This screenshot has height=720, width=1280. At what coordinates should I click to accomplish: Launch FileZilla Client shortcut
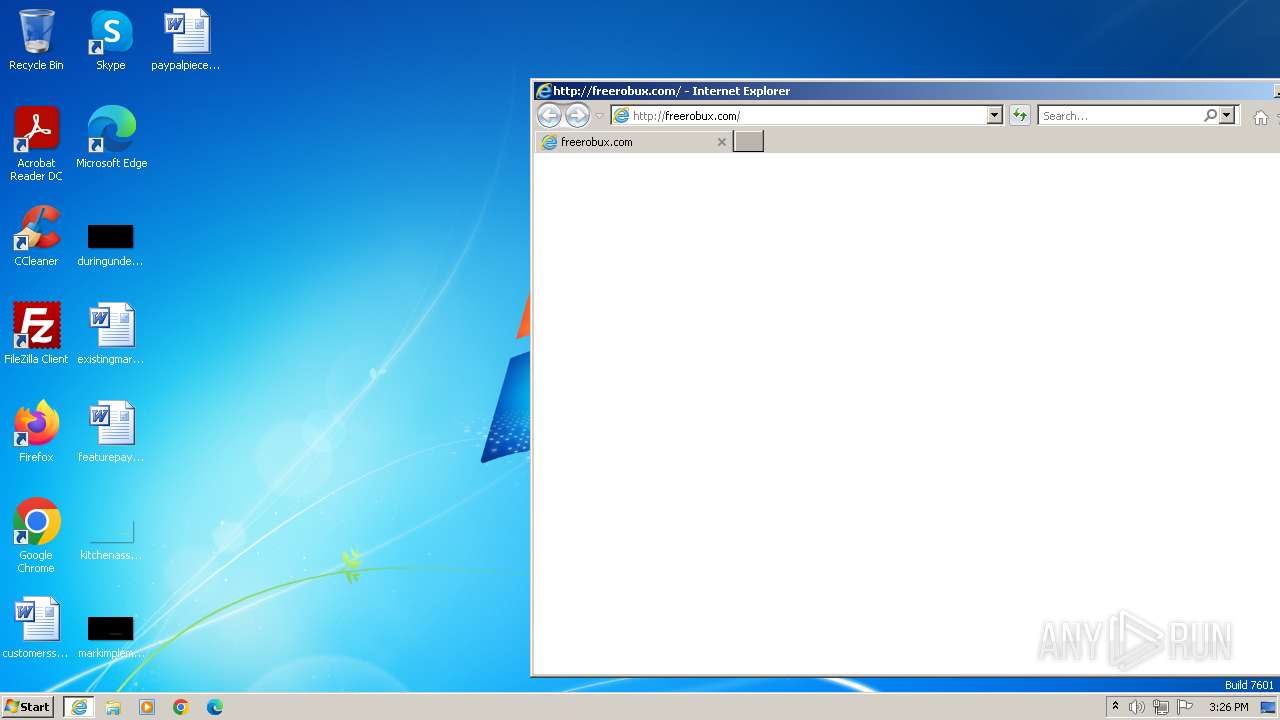36,334
